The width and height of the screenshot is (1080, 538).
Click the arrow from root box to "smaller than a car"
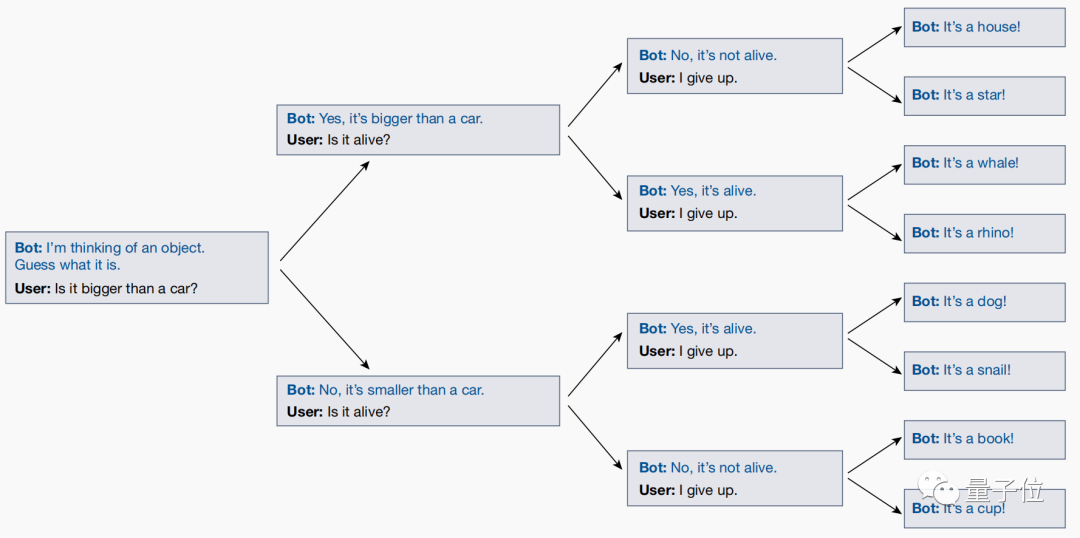point(325,320)
